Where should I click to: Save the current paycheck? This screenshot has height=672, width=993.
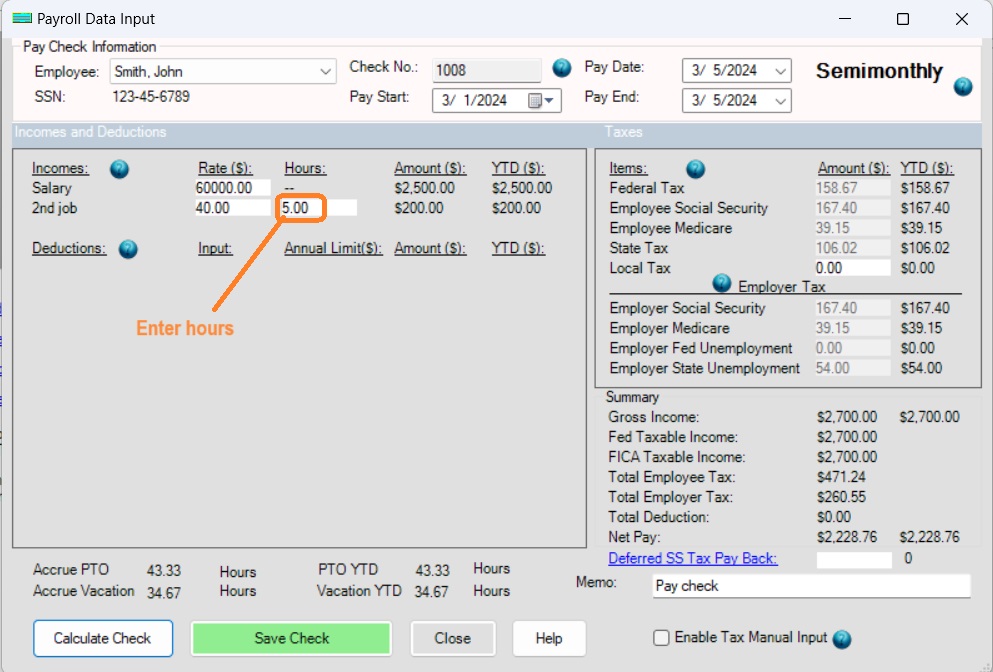coord(290,638)
